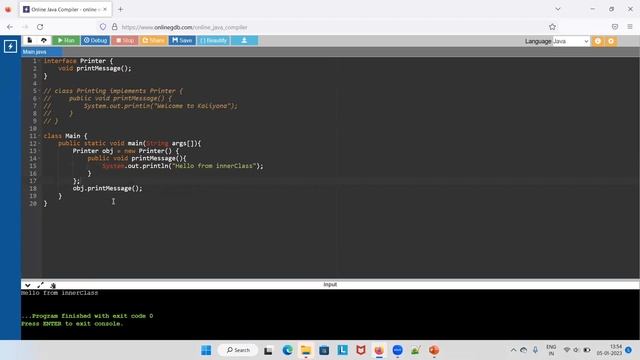Image resolution: width=640 pixels, height=360 pixels.
Task: Fold the class Main block at line 11
Action: [39, 136]
